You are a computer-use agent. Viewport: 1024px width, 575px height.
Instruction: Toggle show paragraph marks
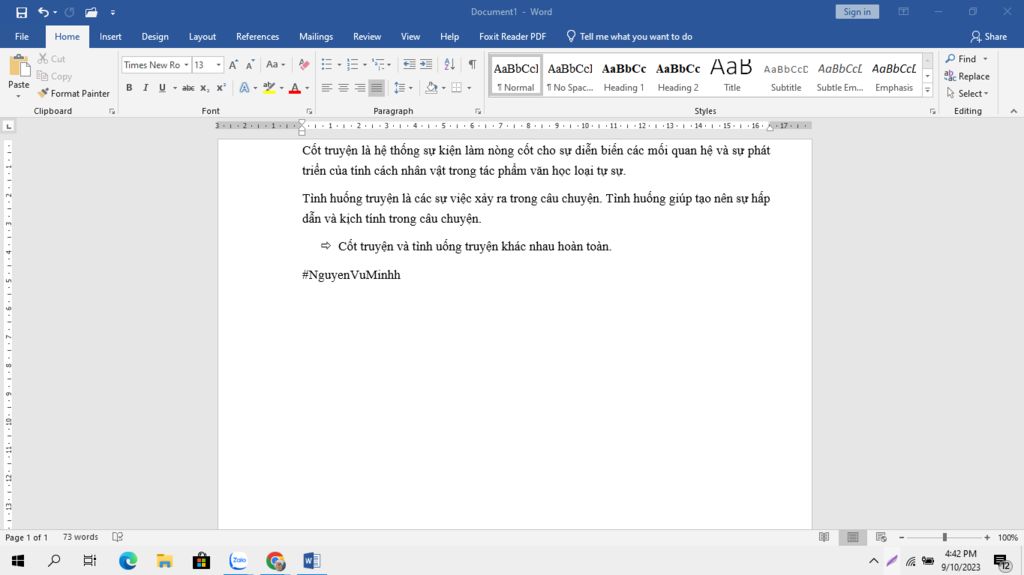pyautogui.click(x=472, y=65)
